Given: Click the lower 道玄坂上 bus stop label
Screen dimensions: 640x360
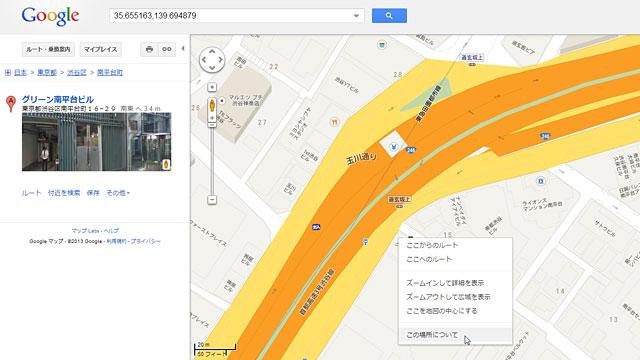Looking at the screenshot, I should [x=400, y=200].
